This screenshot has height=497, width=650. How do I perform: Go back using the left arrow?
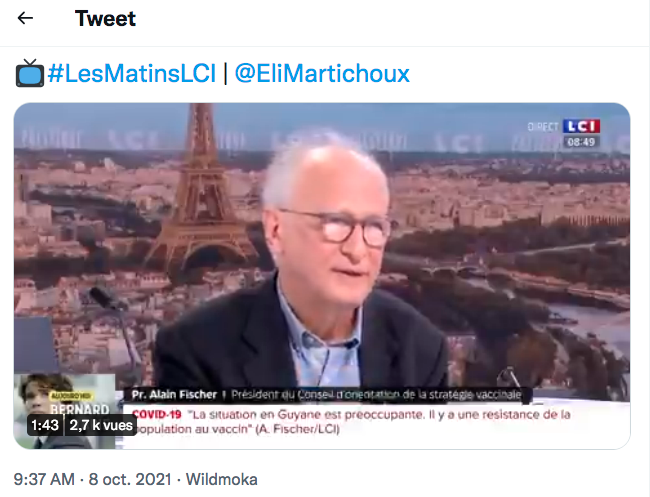(25, 18)
